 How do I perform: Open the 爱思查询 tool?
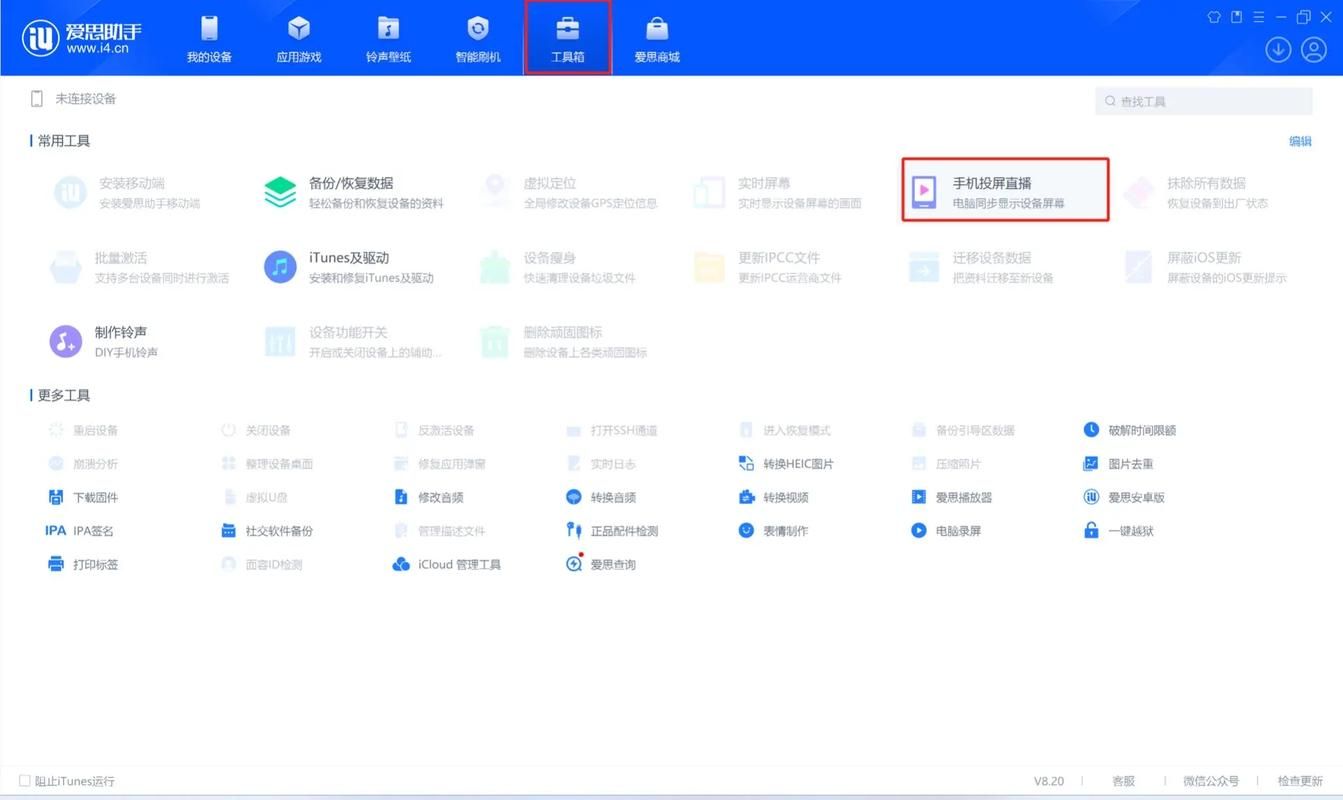coord(601,565)
